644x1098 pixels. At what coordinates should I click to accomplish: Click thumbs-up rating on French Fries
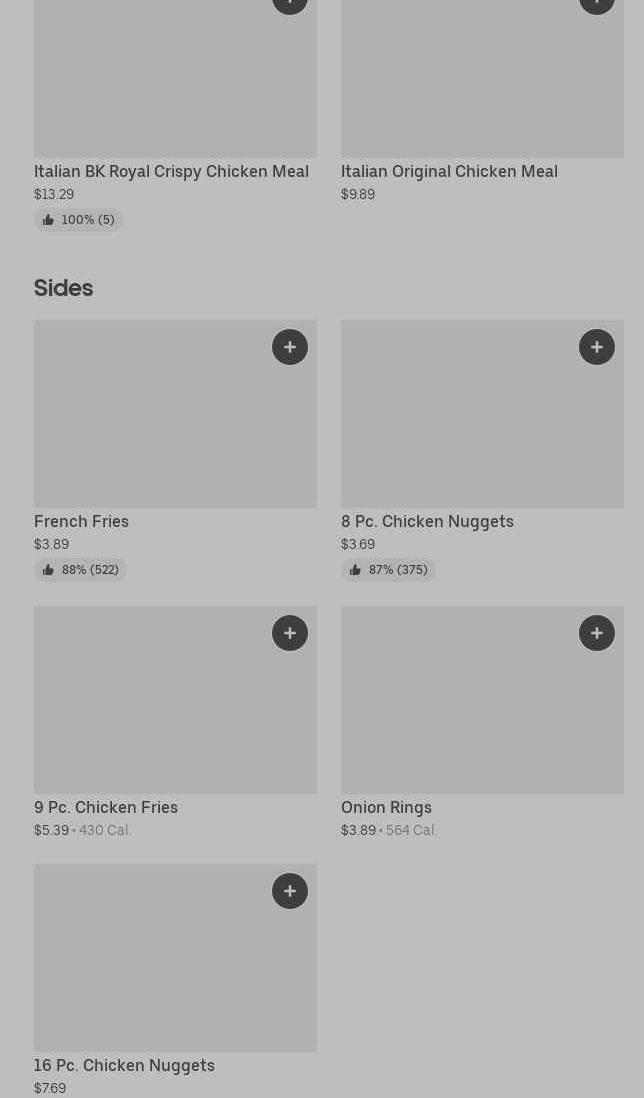(x=80, y=570)
